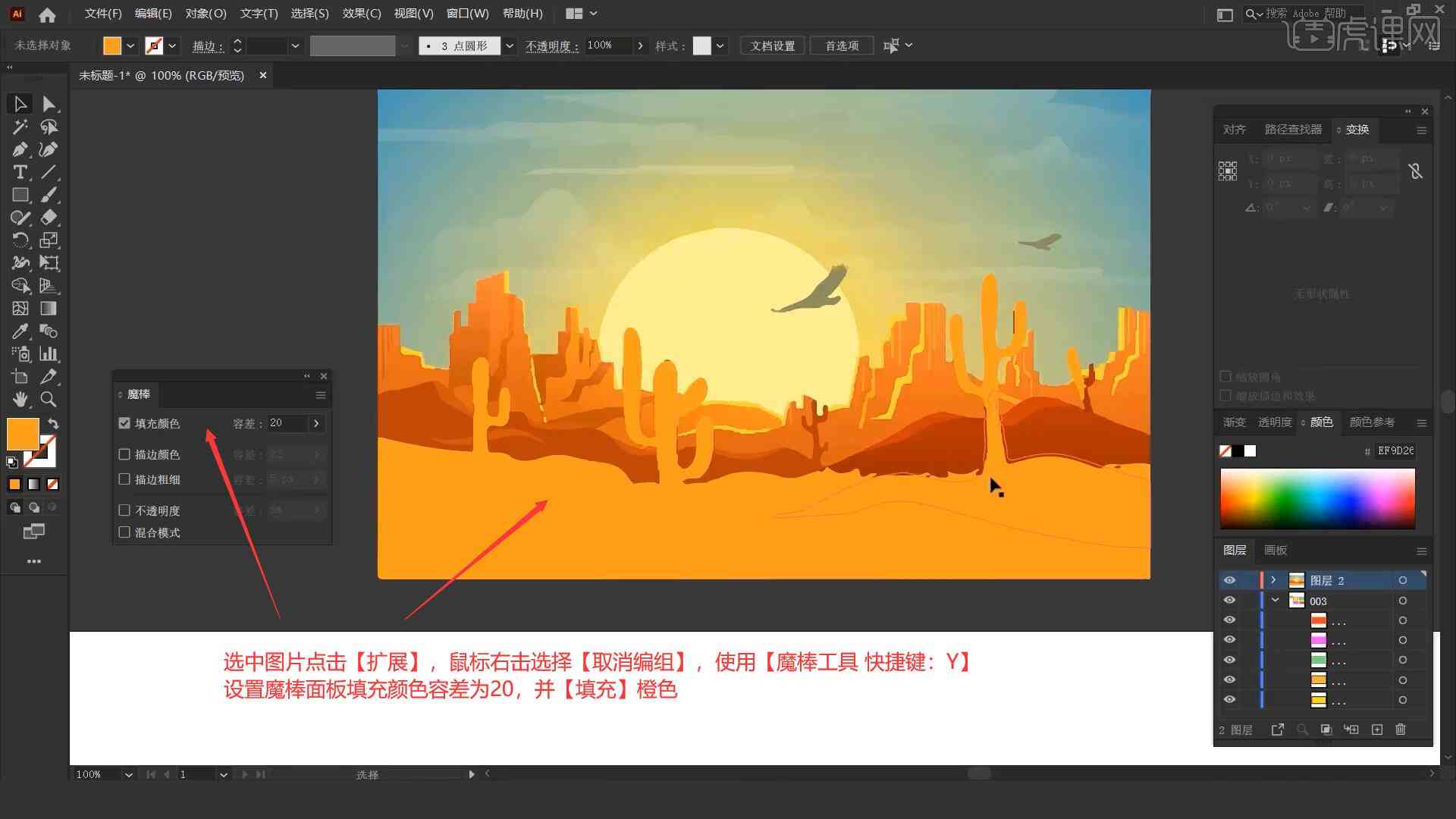Viewport: 1456px width, 819px height.
Task: Select the Type tool
Action: tap(19, 171)
